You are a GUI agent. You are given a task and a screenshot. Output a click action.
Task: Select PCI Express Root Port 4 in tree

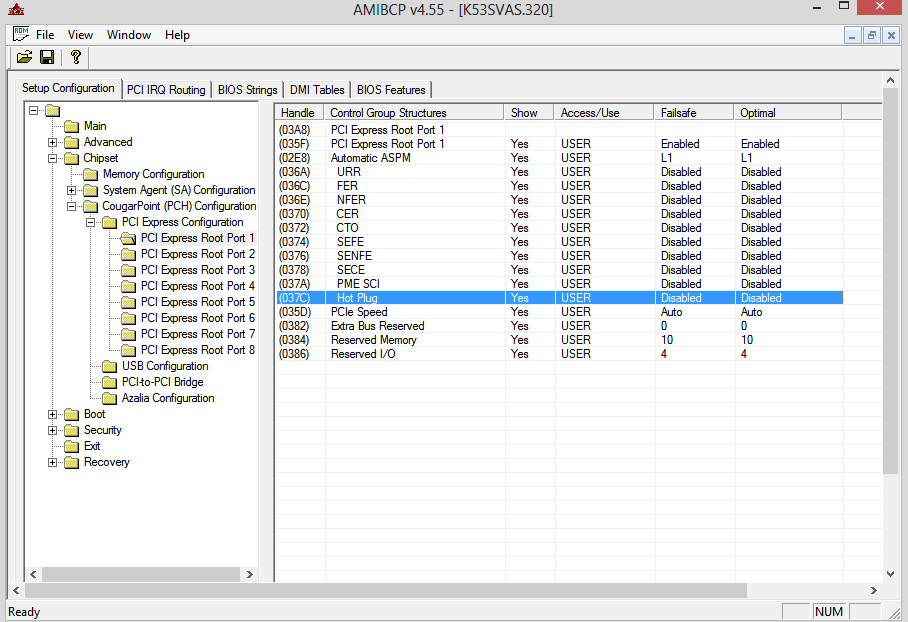coord(197,286)
